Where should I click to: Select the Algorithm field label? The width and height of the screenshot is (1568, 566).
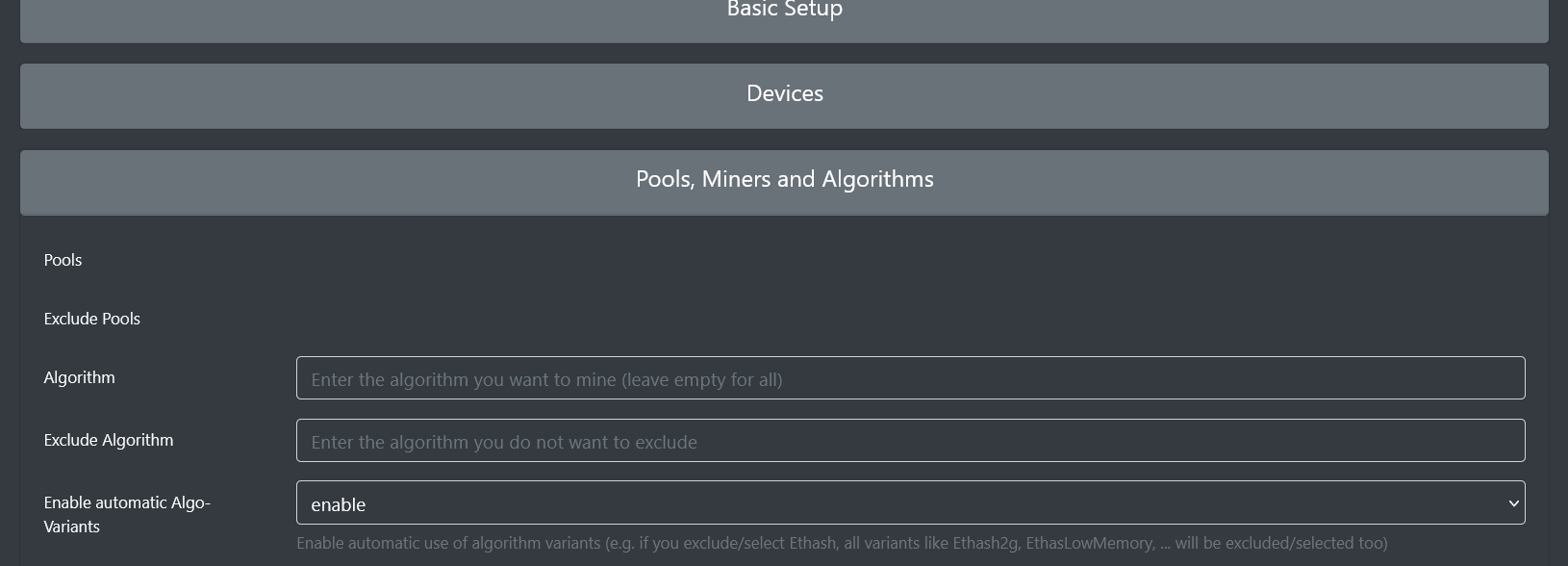pyautogui.click(x=79, y=377)
